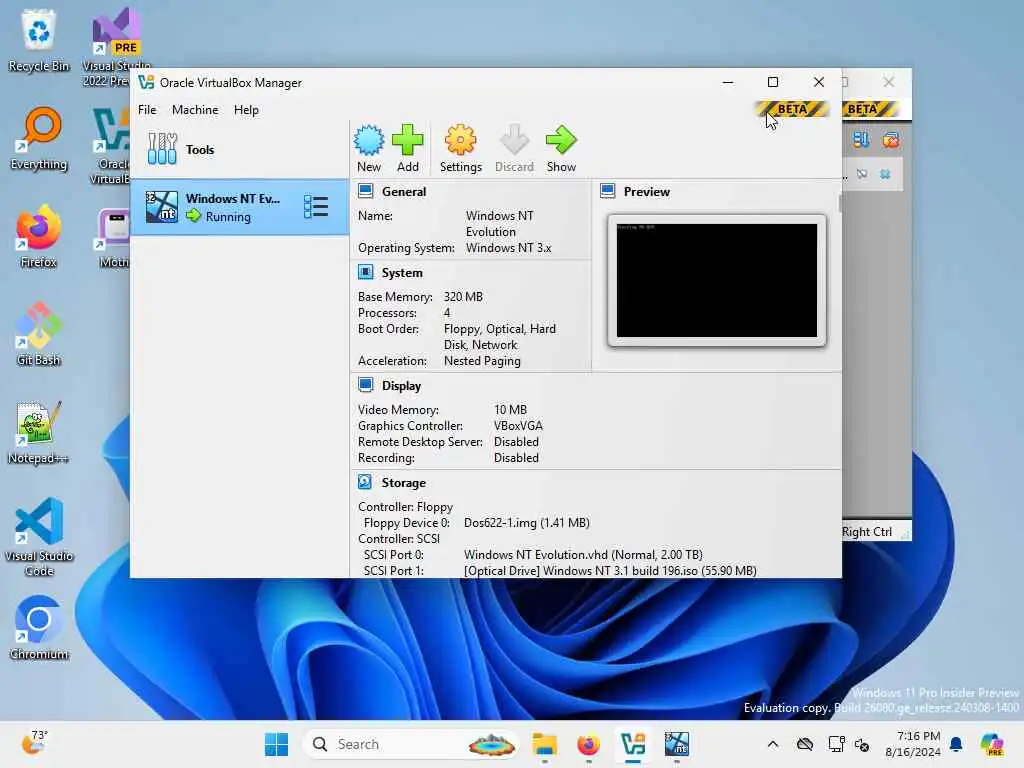Open Firefox from the taskbar
Image resolution: width=1024 pixels, height=768 pixels.
588,744
